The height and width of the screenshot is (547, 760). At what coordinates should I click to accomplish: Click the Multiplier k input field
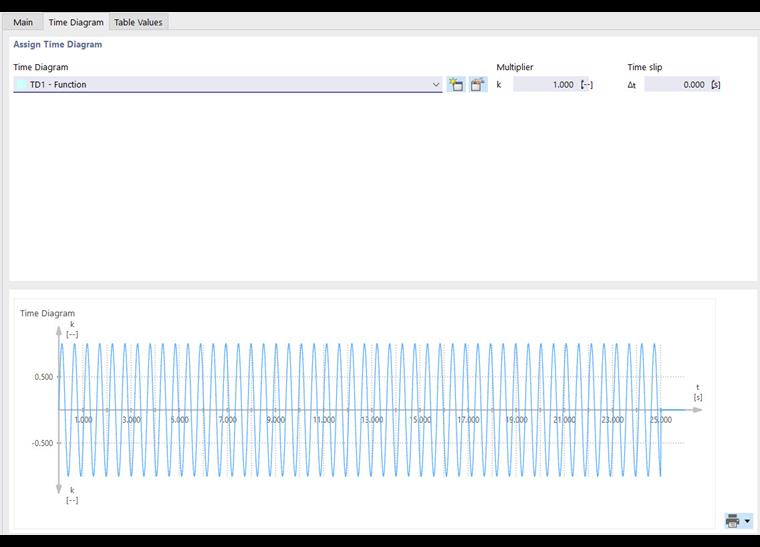pos(545,84)
